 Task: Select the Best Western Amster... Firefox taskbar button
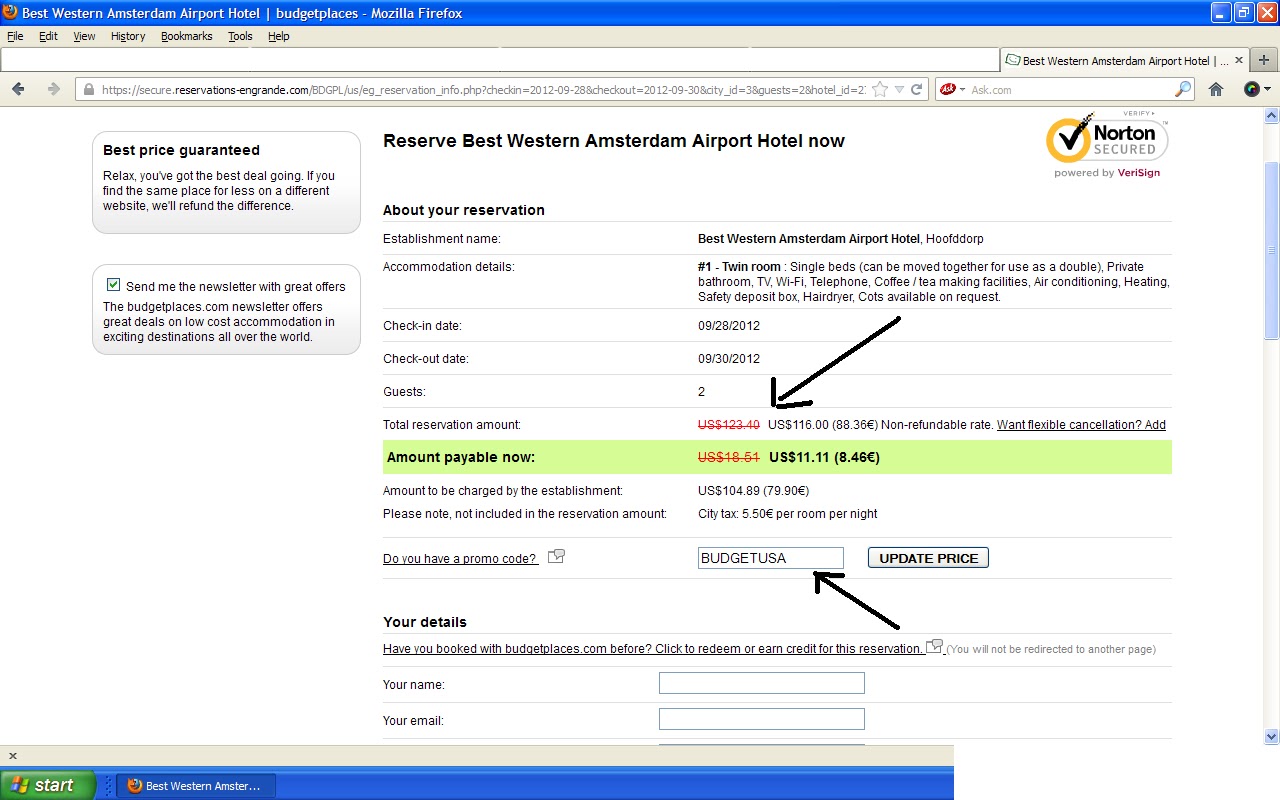pyautogui.click(x=196, y=786)
